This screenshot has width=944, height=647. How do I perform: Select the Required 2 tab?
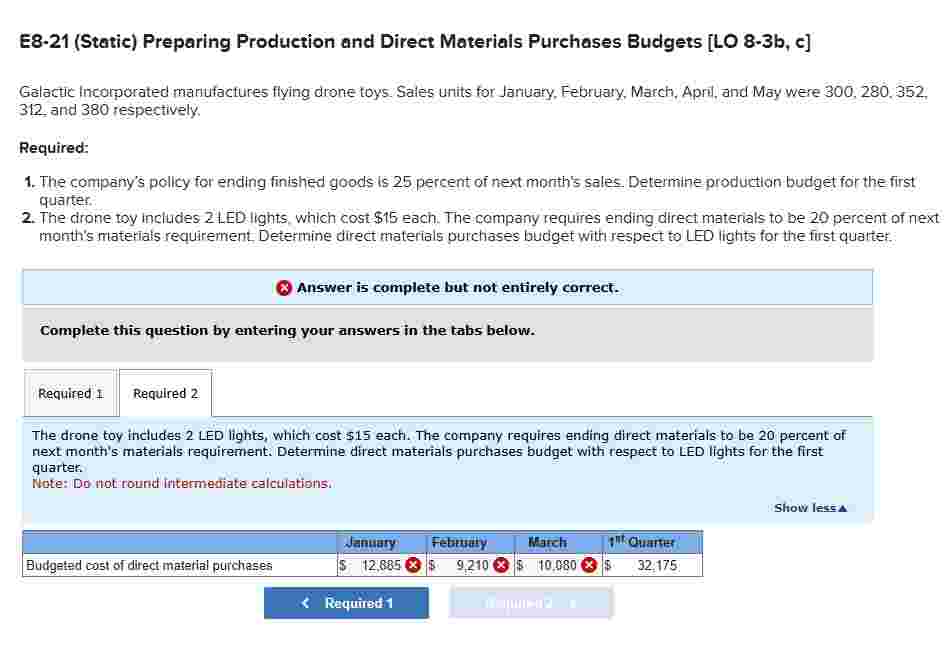coord(165,392)
